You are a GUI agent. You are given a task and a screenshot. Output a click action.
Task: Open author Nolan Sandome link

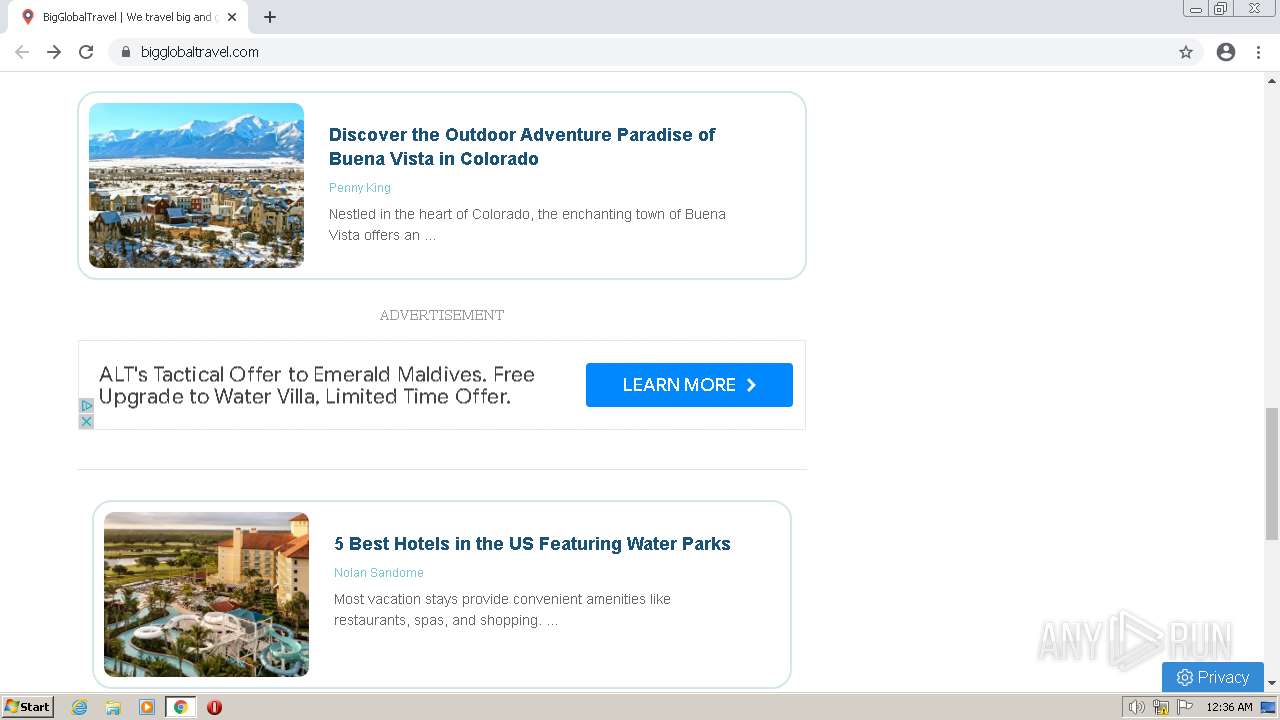[x=379, y=573]
